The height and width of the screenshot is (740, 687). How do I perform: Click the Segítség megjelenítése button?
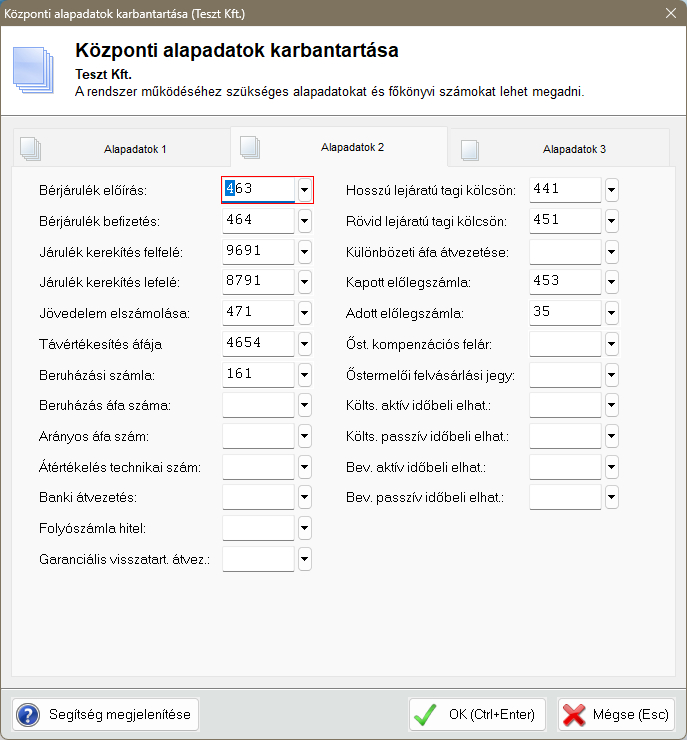tap(105, 715)
